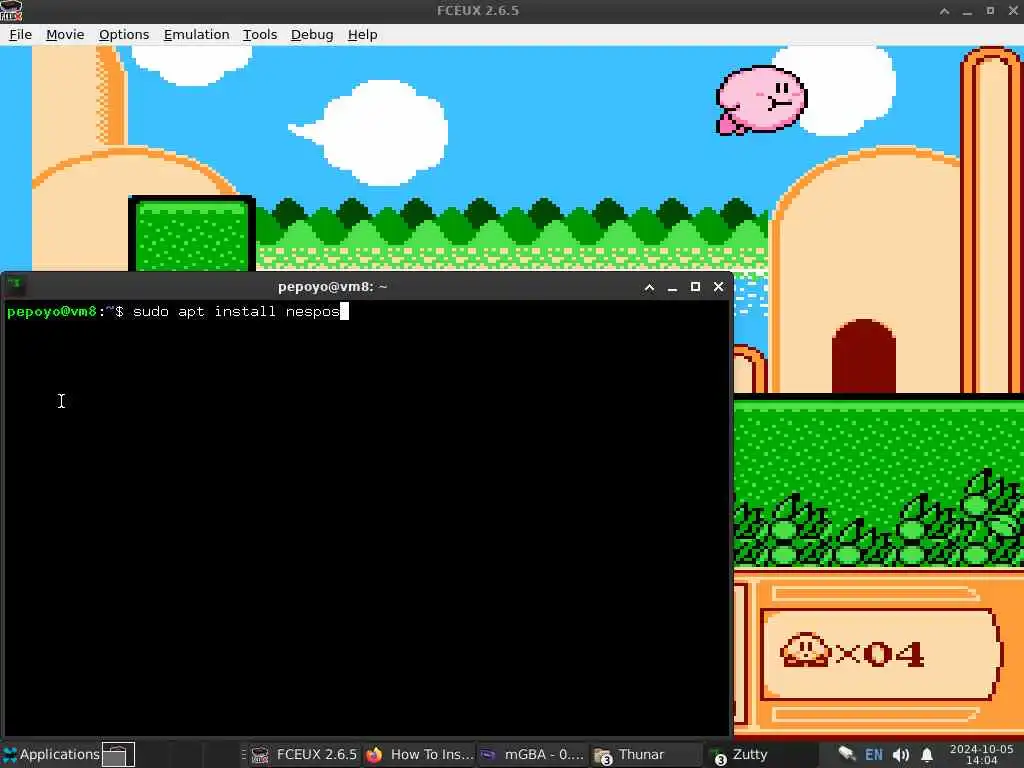Open the notifications bell icon
1024x768 pixels.
927,755
